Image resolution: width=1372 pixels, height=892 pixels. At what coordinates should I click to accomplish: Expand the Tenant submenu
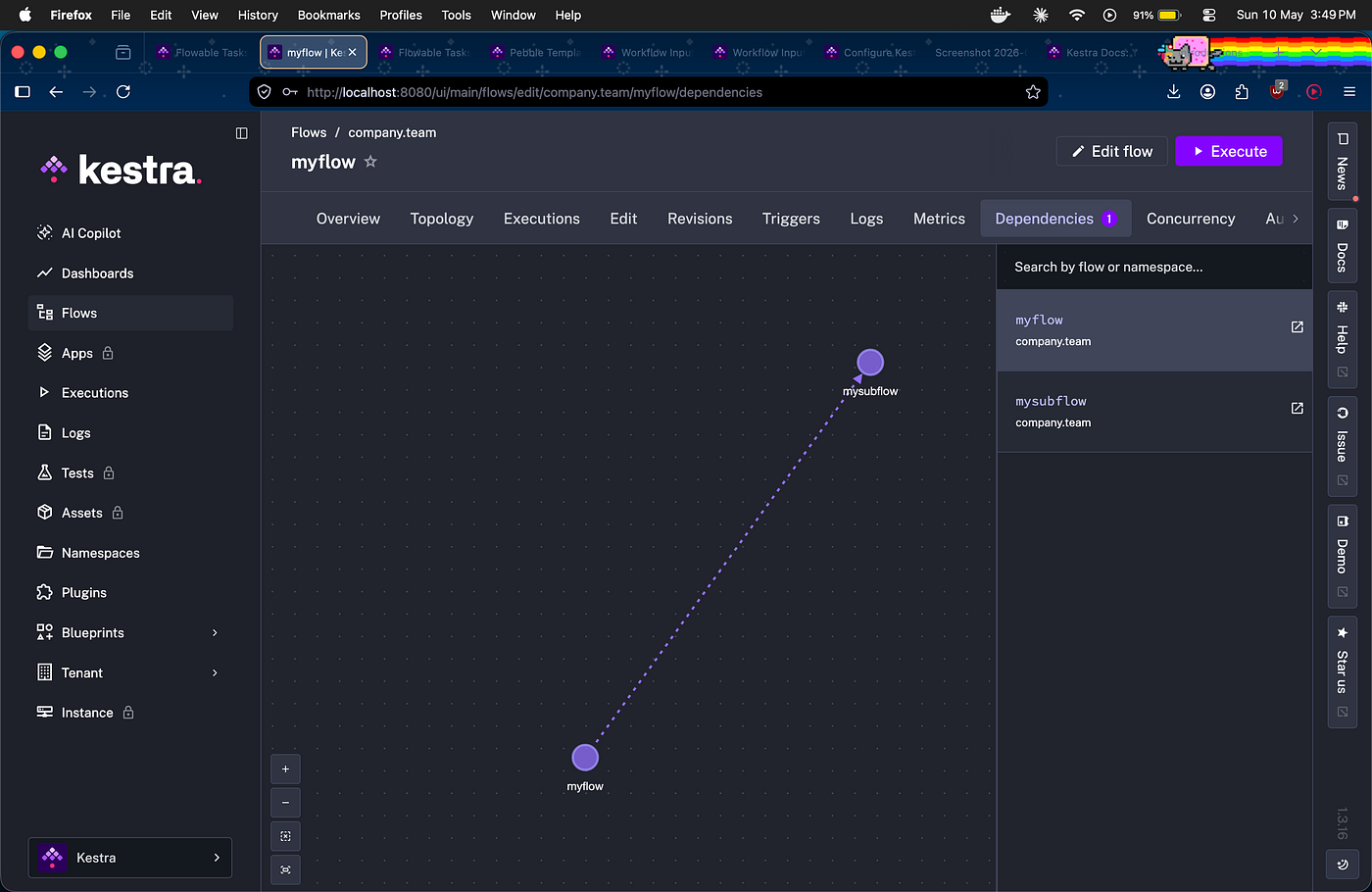pyautogui.click(x=130, y=672)
